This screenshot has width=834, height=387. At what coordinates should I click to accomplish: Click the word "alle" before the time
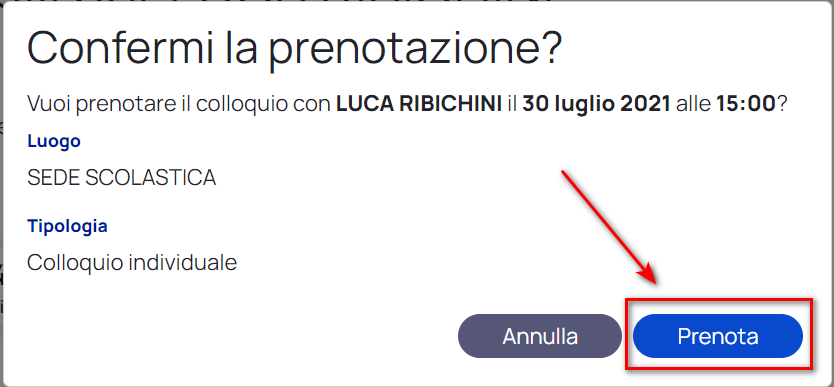pos(693,104)
